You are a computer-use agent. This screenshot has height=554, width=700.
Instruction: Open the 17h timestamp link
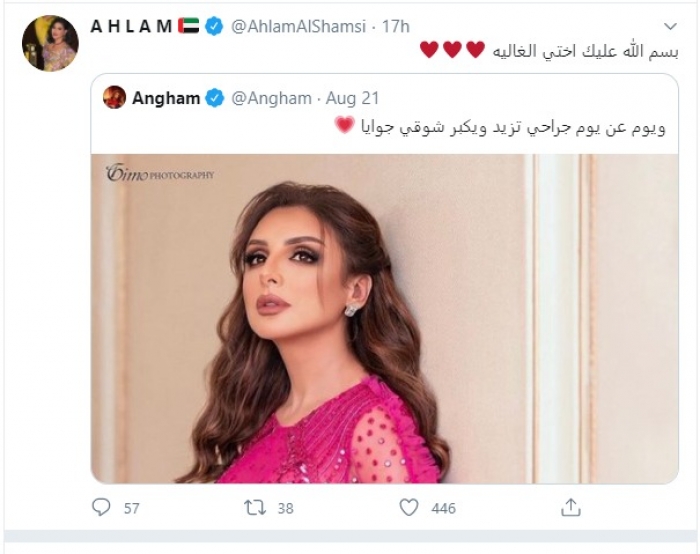[396, 26]
